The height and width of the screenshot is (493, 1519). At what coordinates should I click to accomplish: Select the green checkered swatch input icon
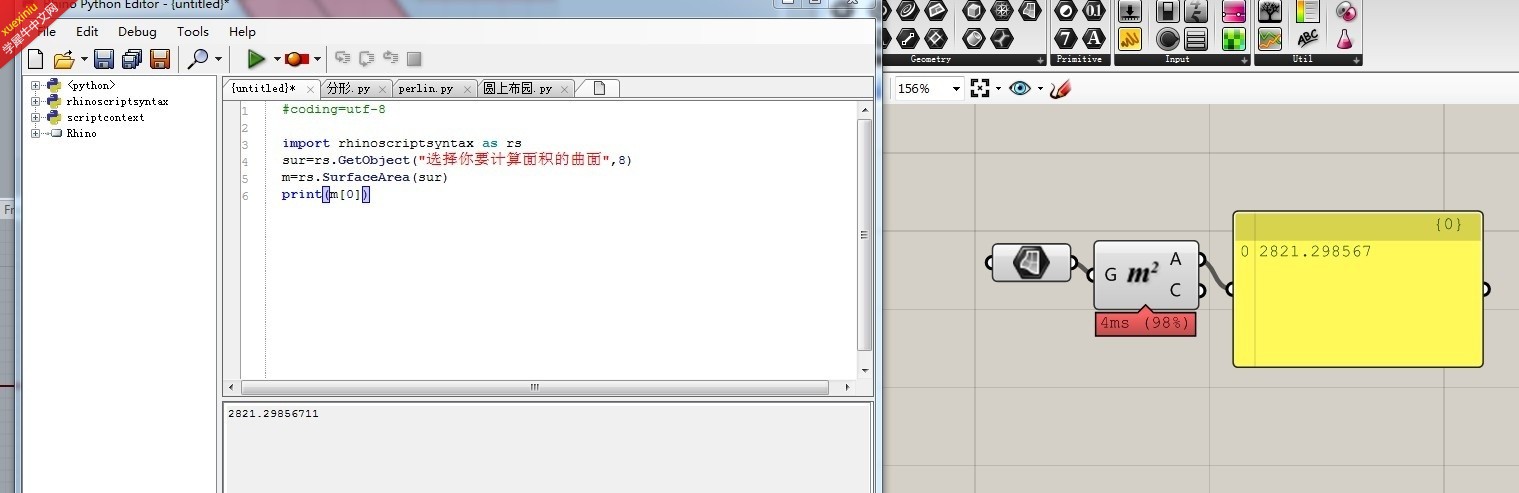pos(1234,38)
